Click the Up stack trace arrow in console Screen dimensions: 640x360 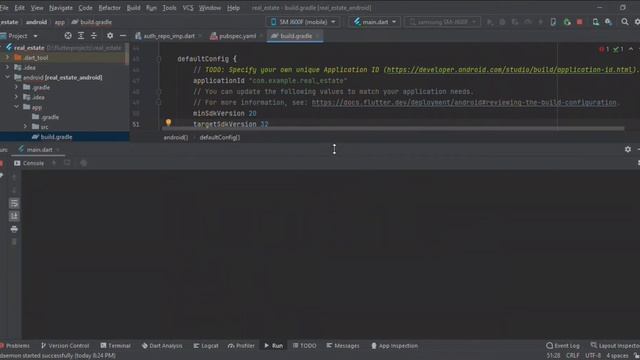(14, 177)
